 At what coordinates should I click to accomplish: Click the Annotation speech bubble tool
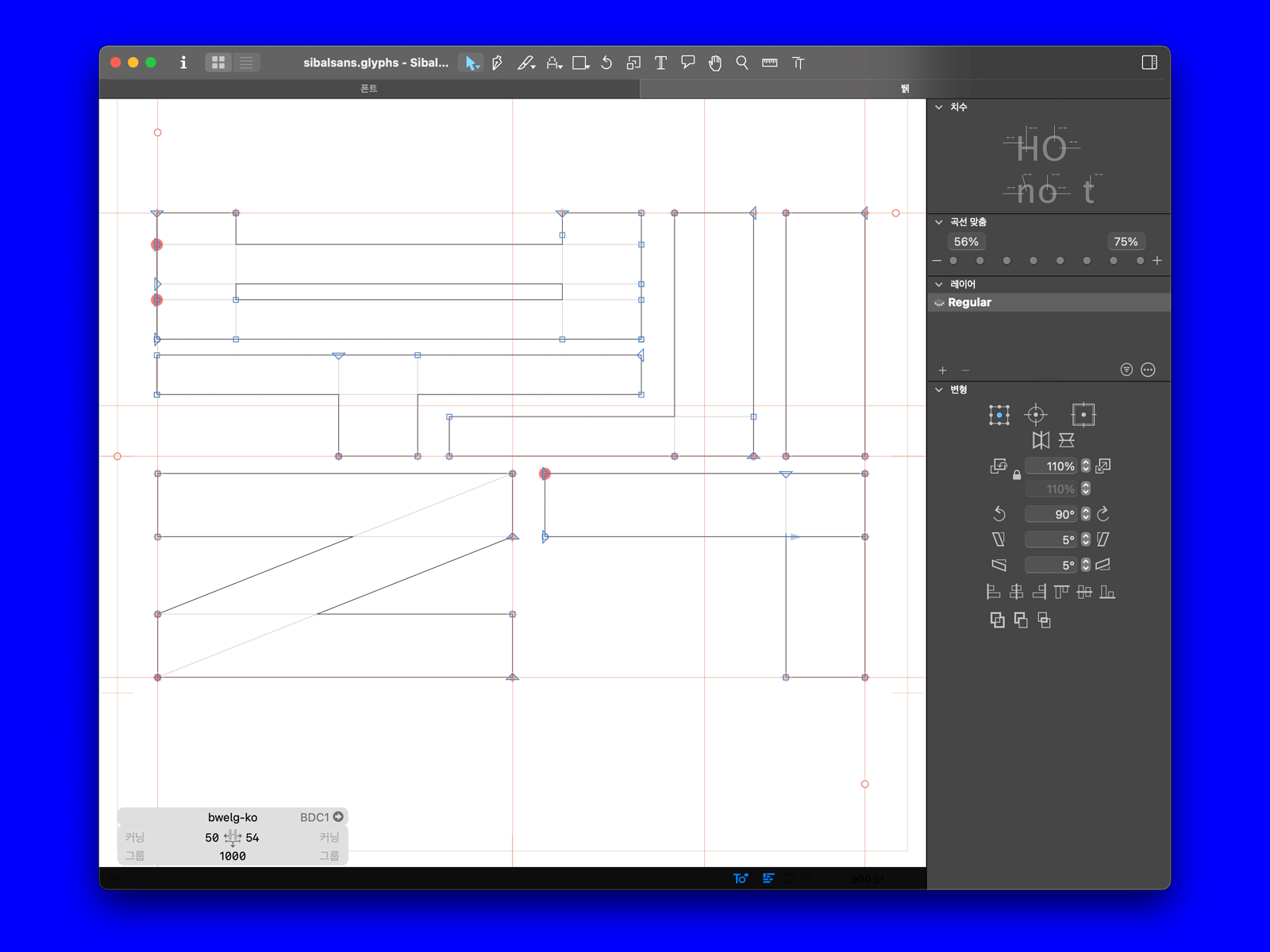tap(688, 63)
